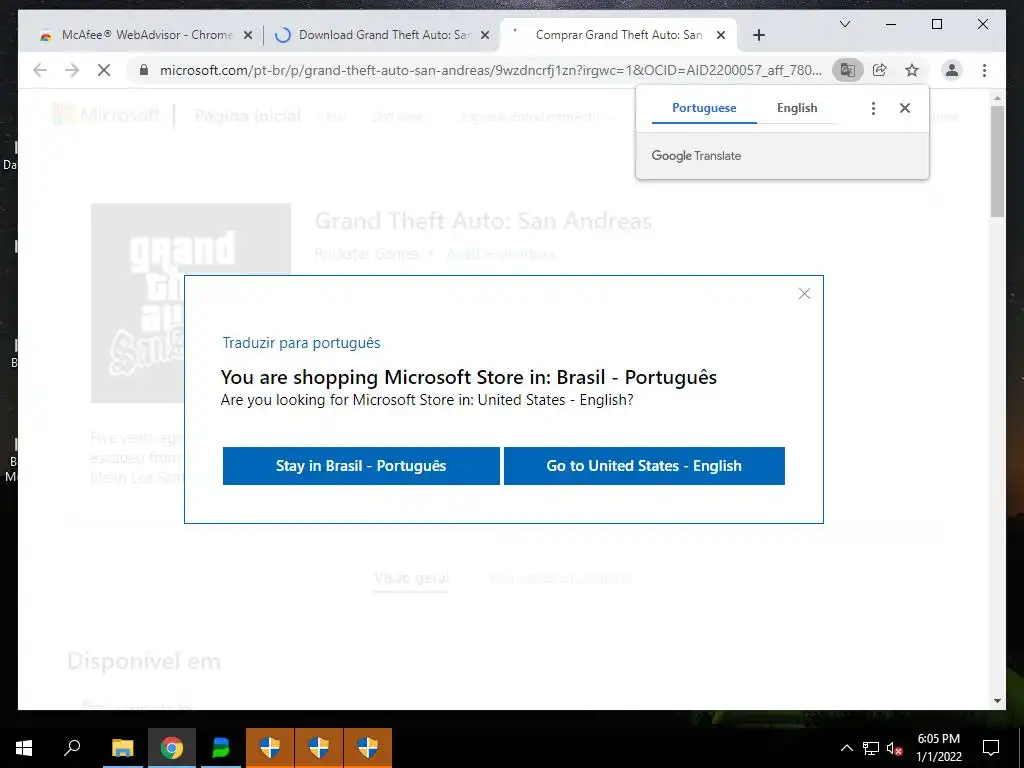
Task: Open a new tab with the plus button
Action: click(759, 35)
